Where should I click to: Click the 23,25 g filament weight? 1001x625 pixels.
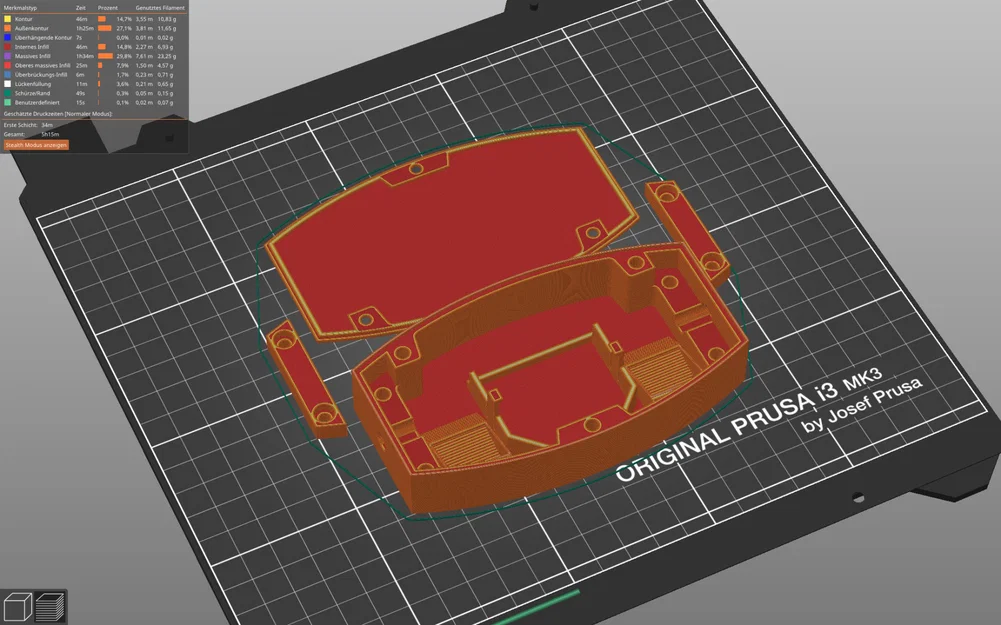click(167, 56)
